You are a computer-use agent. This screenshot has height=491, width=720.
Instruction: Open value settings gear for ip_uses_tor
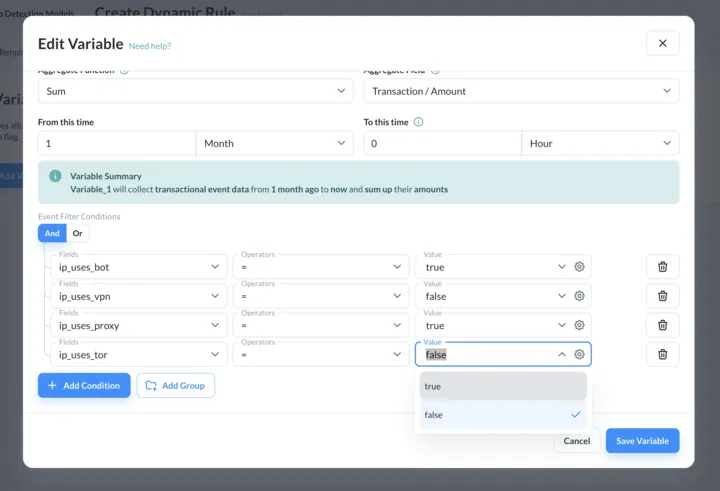pos(579,355)
